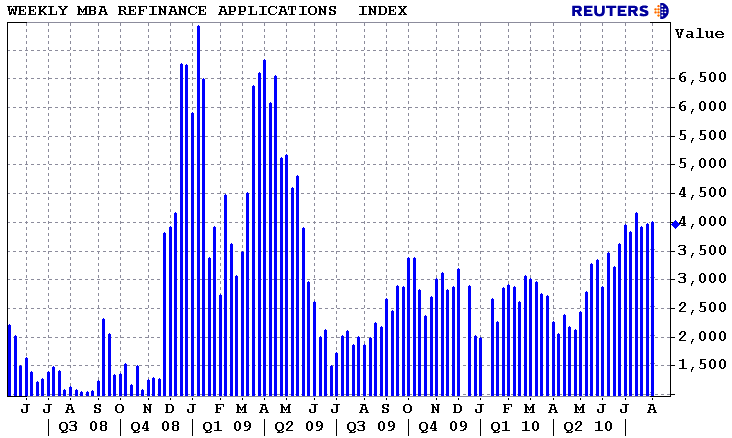Viewport: 732px width, 438px height.
Task: Select the Q2 10 quarter label
Action: pyautogui.click(x=589, y=427)
